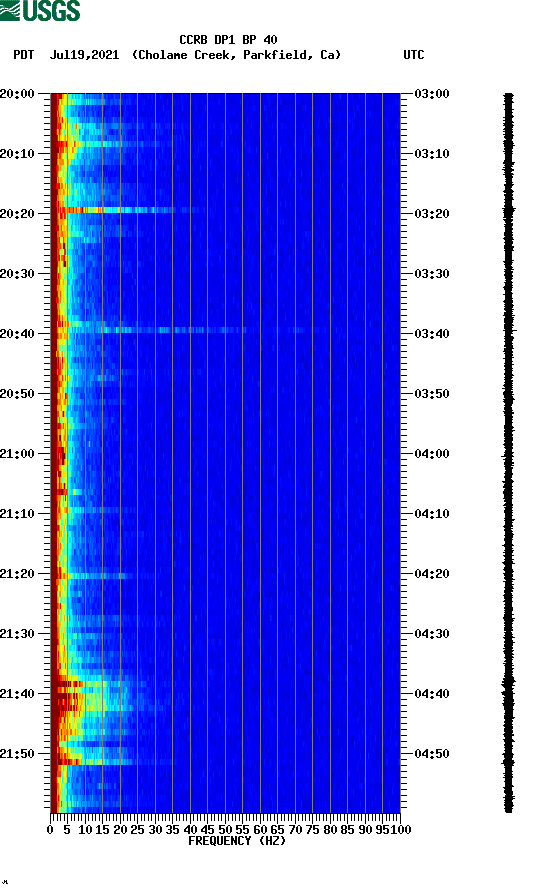Image resolution: width=552 pixels, height=893 pixels.
Task: Click the '04:50' UTC time label
Action: 432,753
